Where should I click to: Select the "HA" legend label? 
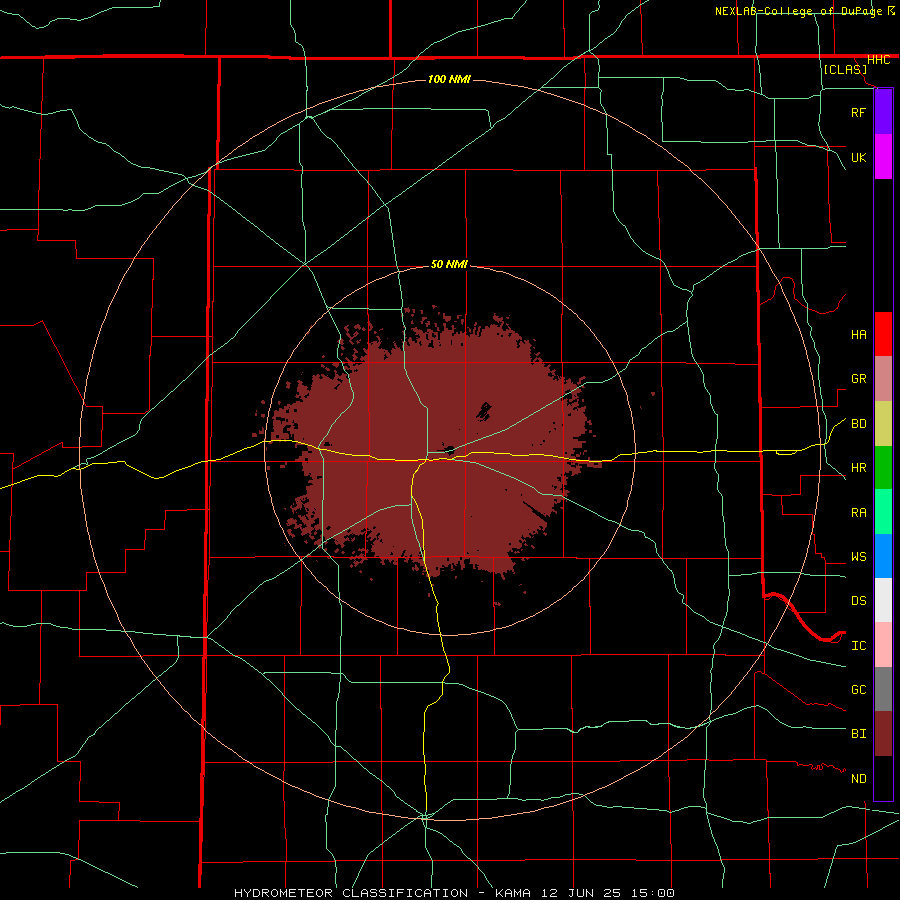tap(858, 335)
